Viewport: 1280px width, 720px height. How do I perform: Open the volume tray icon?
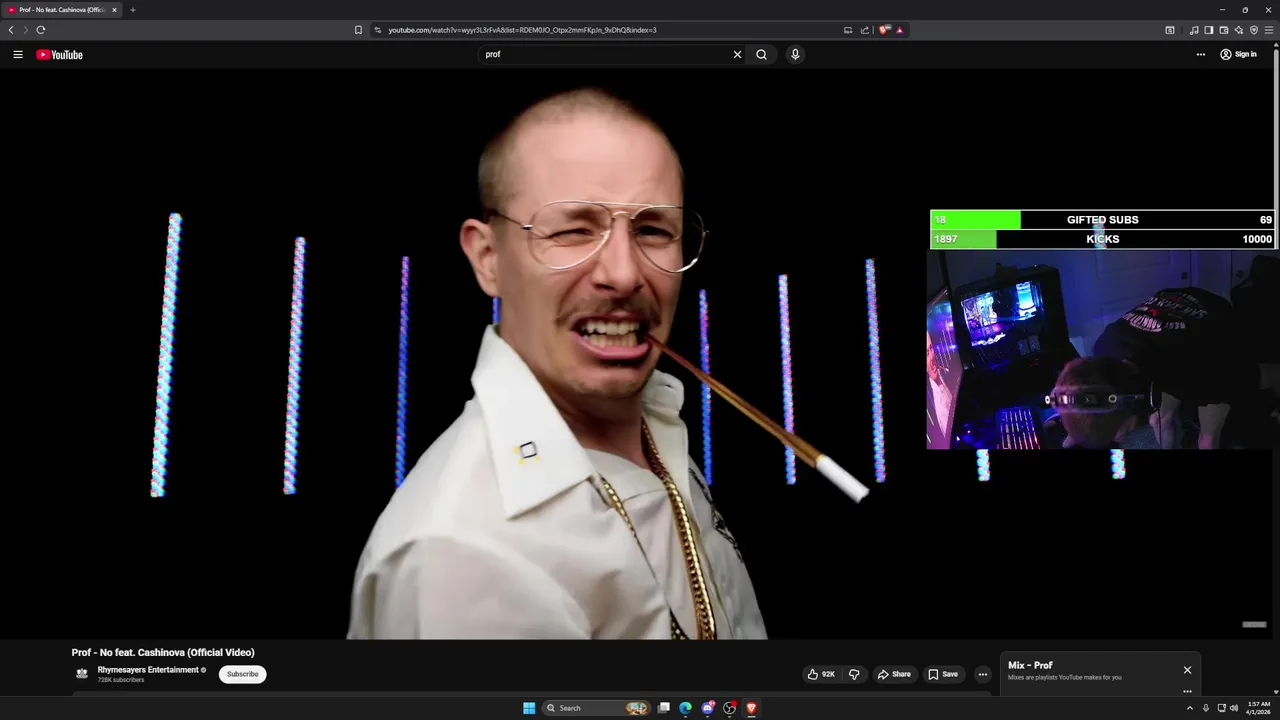pyautogui.click(x=1234, y=708)
